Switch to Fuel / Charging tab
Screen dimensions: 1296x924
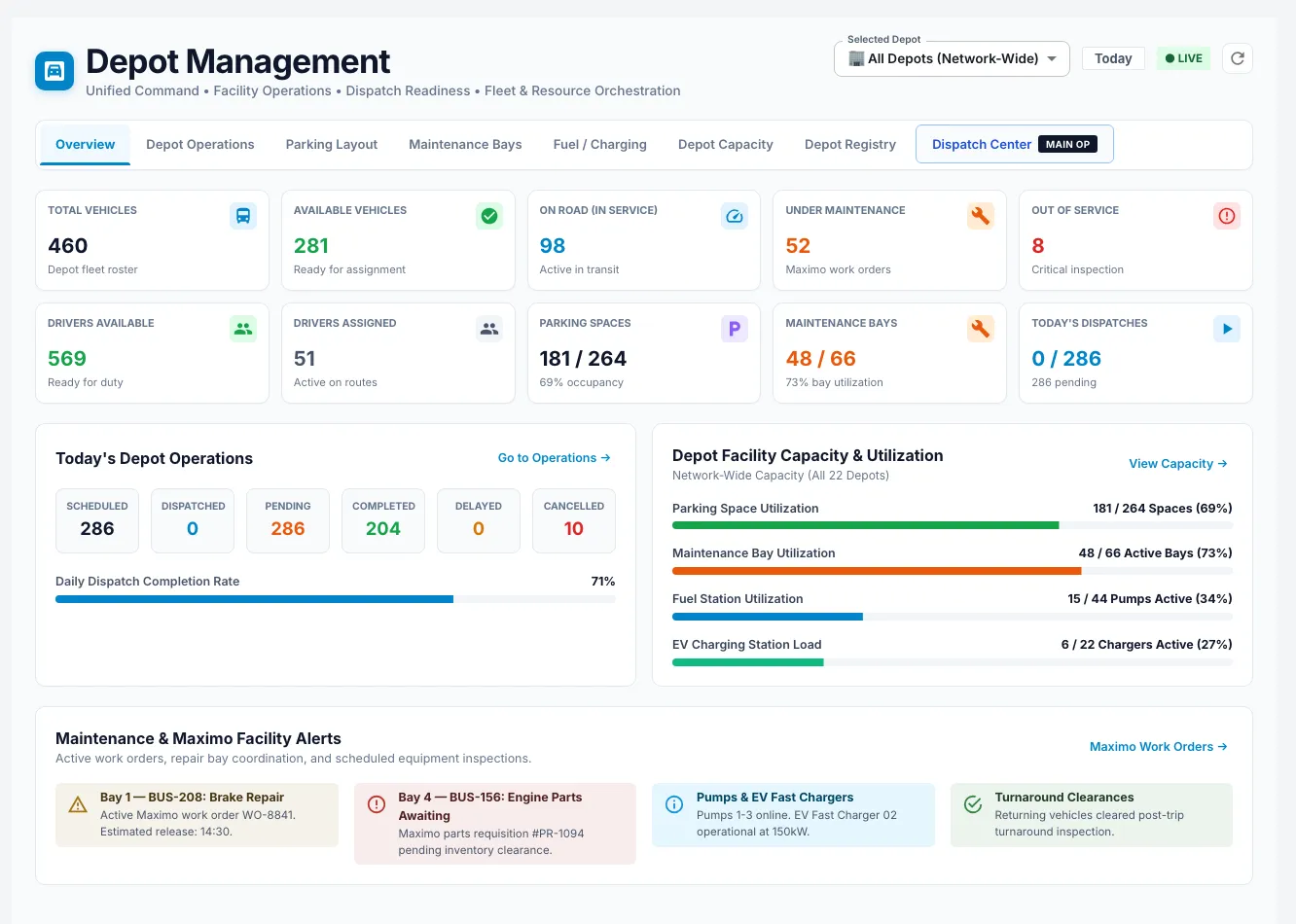[x=600, y=144]
